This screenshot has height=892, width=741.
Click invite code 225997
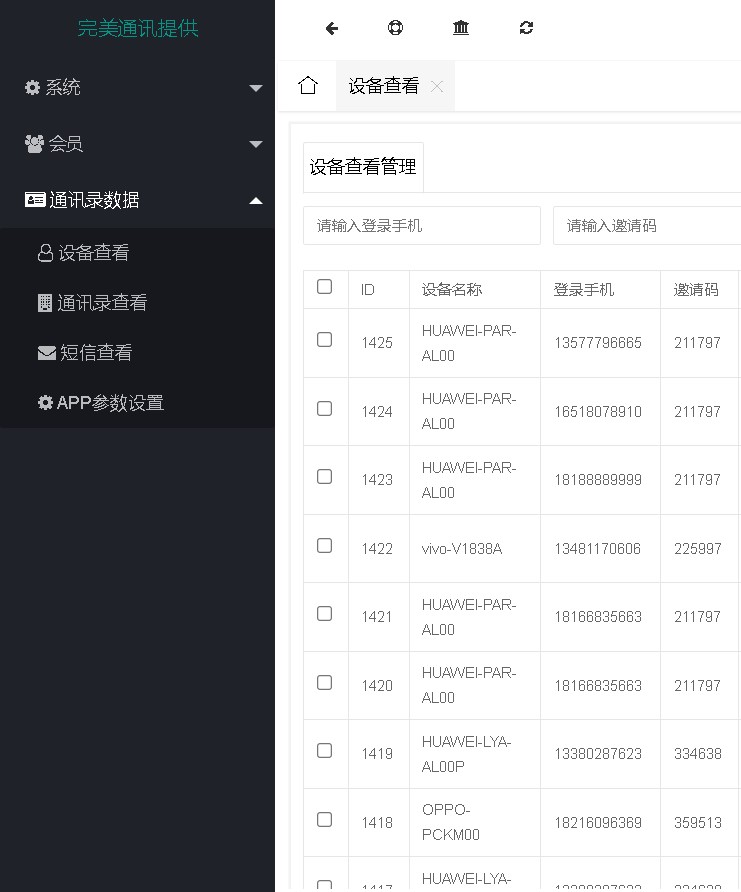698,548
